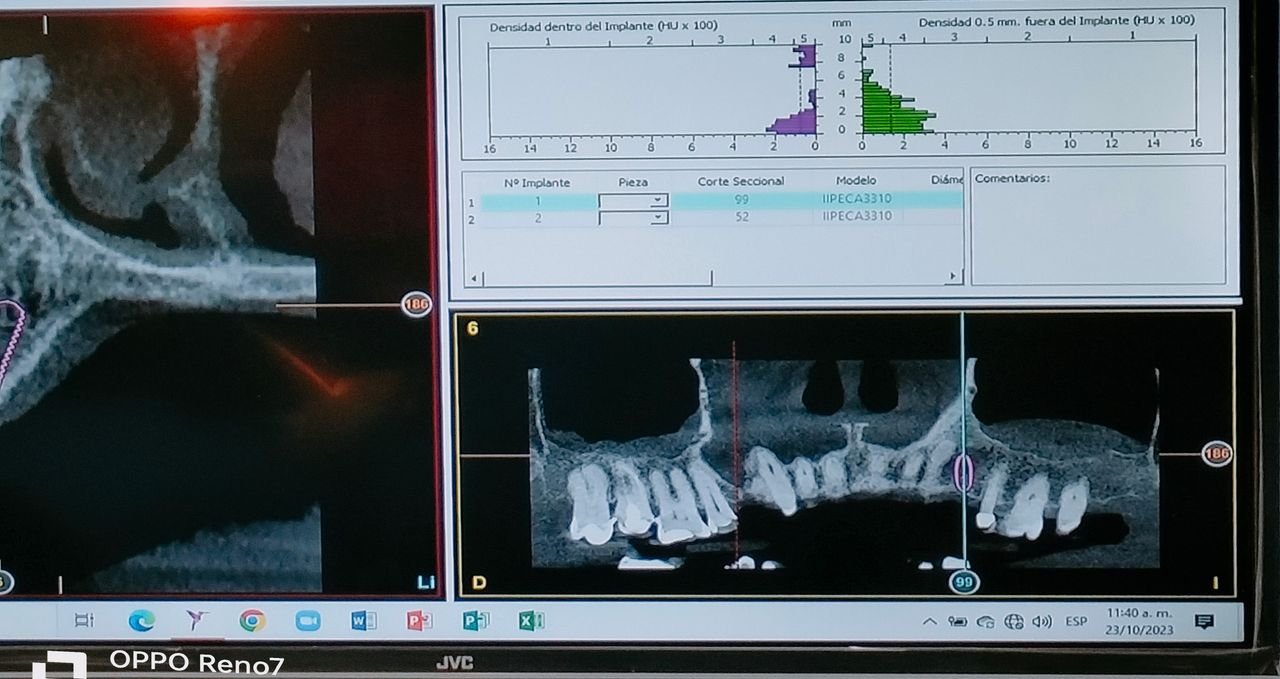Viewport: 1280px width, 679px height.
Task: Open PowerPoint from the taskbar
Action: tap(419, 621)
